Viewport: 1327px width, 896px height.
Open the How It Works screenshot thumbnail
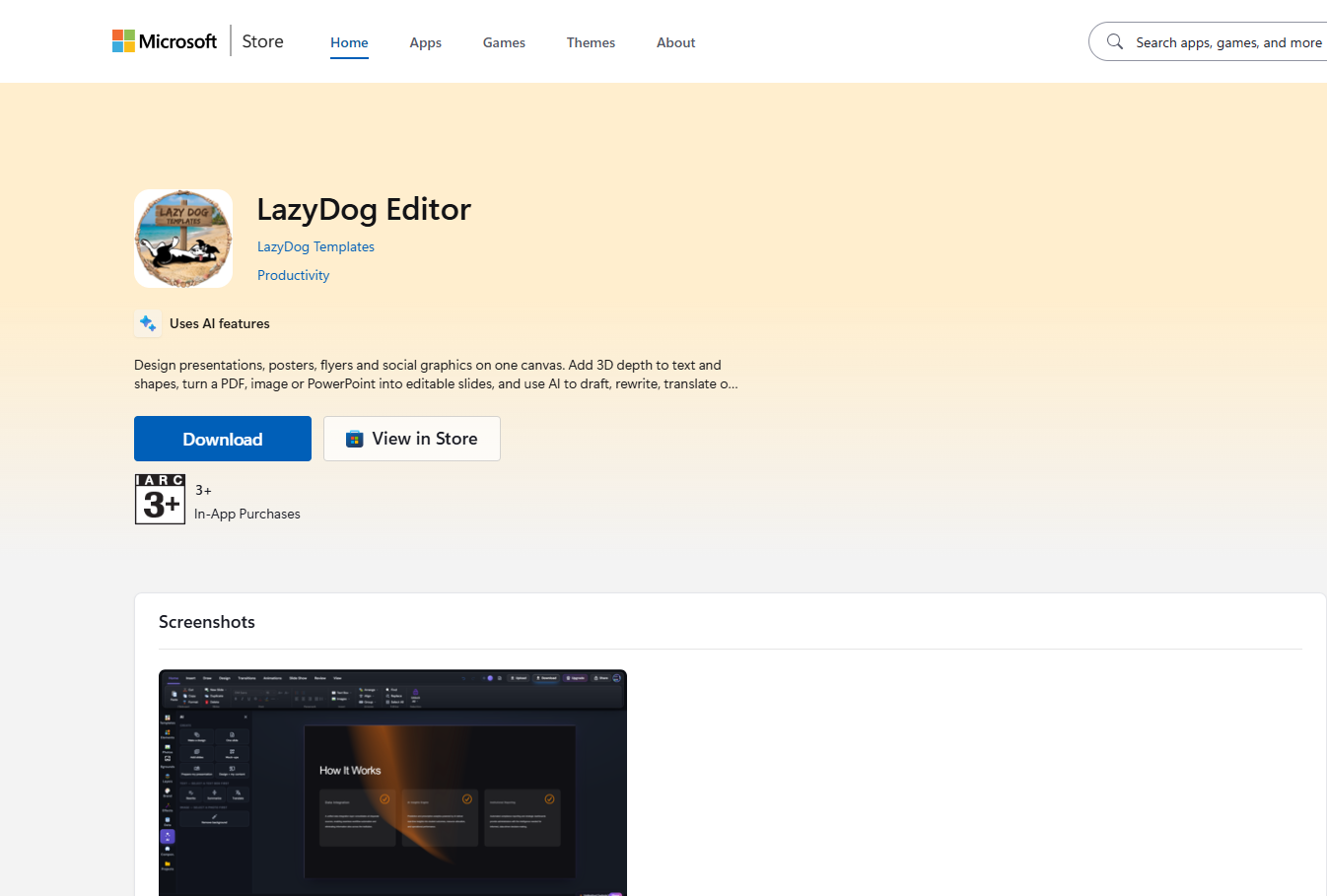[x=392, y=783]
